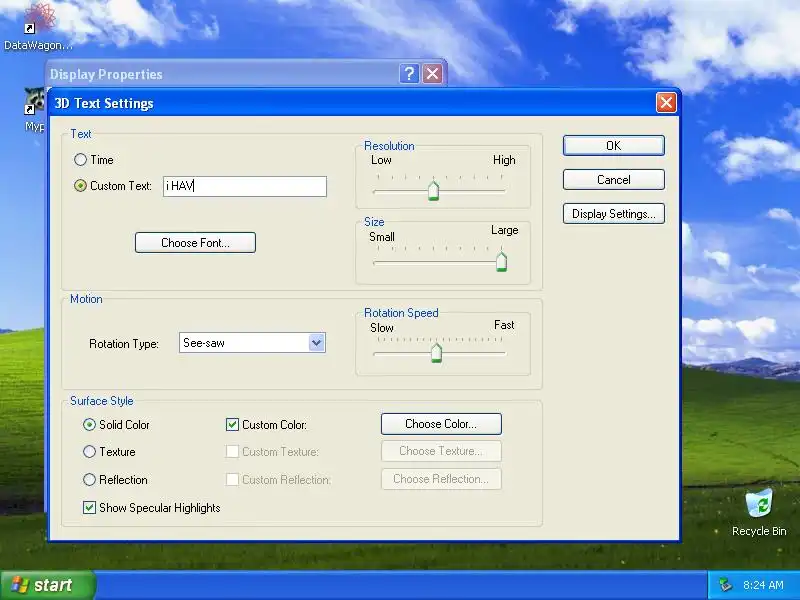Viewport: 800px width, 600px height.
Task: Select the Custom Text radio button
Action: tap(81, 186)
